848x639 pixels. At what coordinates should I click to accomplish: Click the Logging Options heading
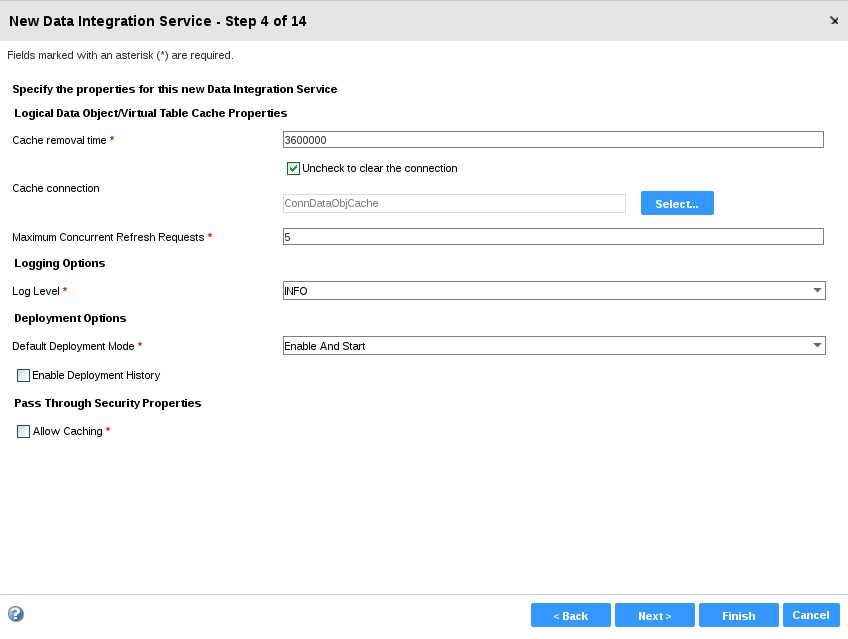[59, 263]
